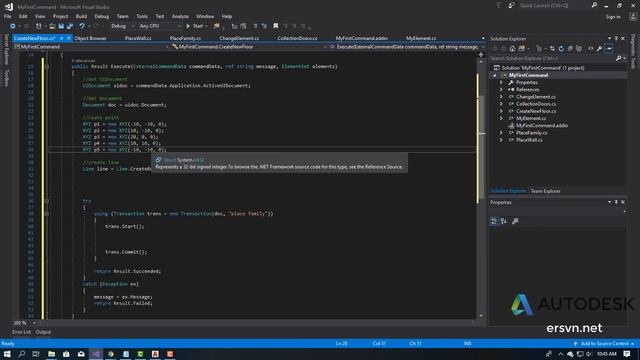Click Add to Source Control

pos(605,344)
